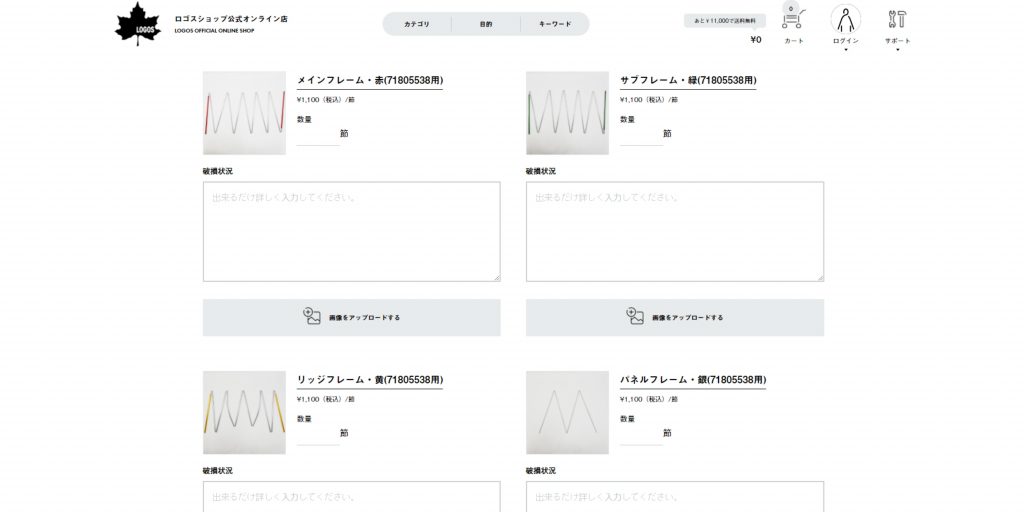This screenshot has width=1024, height=512.
Task: Click 画像をアップロードする button under red frame
Action: click(351, 317)
